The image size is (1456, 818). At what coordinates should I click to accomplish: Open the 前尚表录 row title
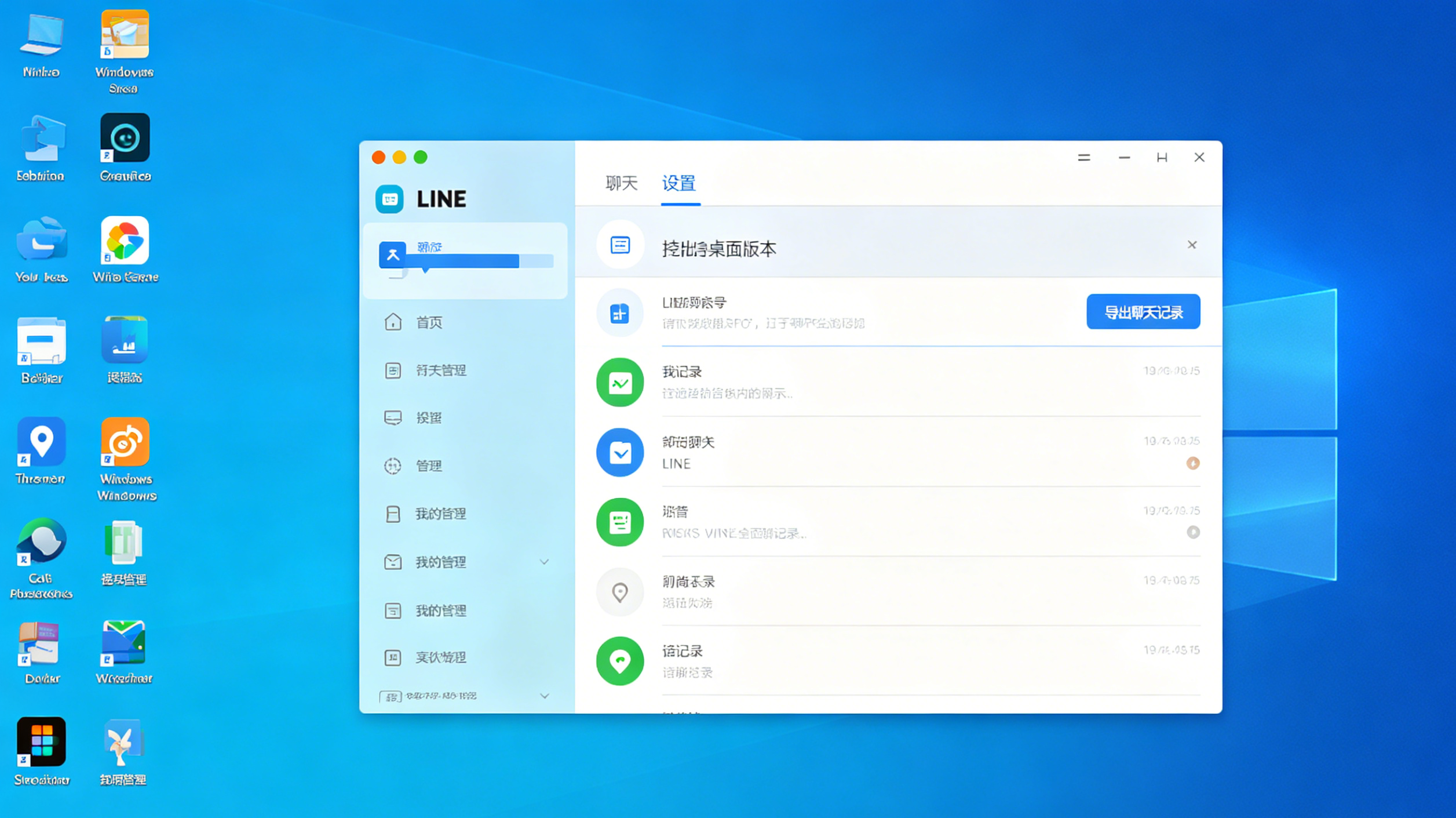coord(688,581)
